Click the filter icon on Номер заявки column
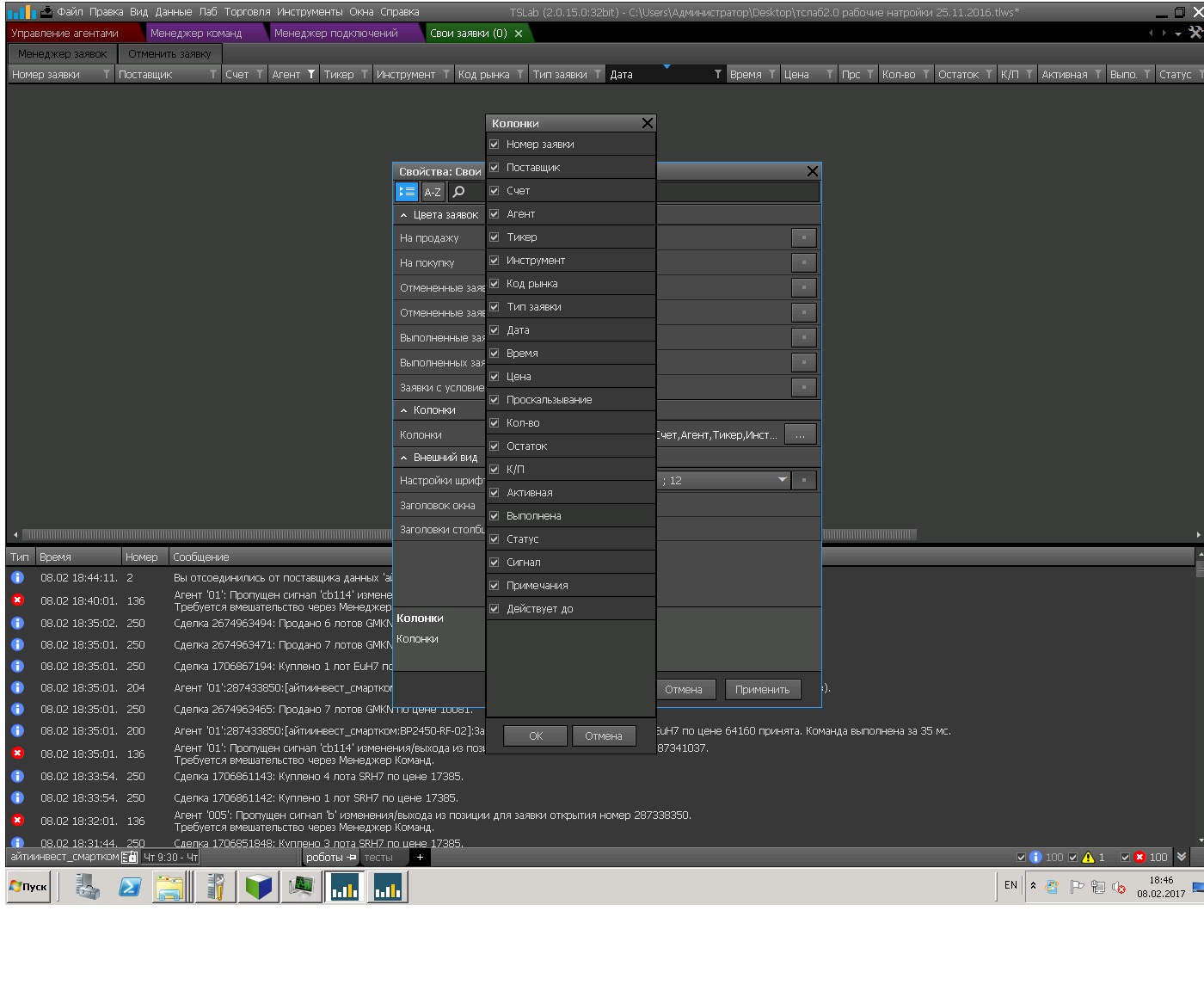This screenshot has height=1003, width=1204. point(107,75)
